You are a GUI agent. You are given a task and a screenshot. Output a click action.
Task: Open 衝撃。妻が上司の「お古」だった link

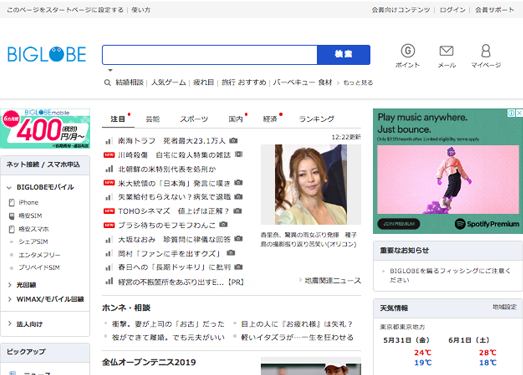pos(168,324)
